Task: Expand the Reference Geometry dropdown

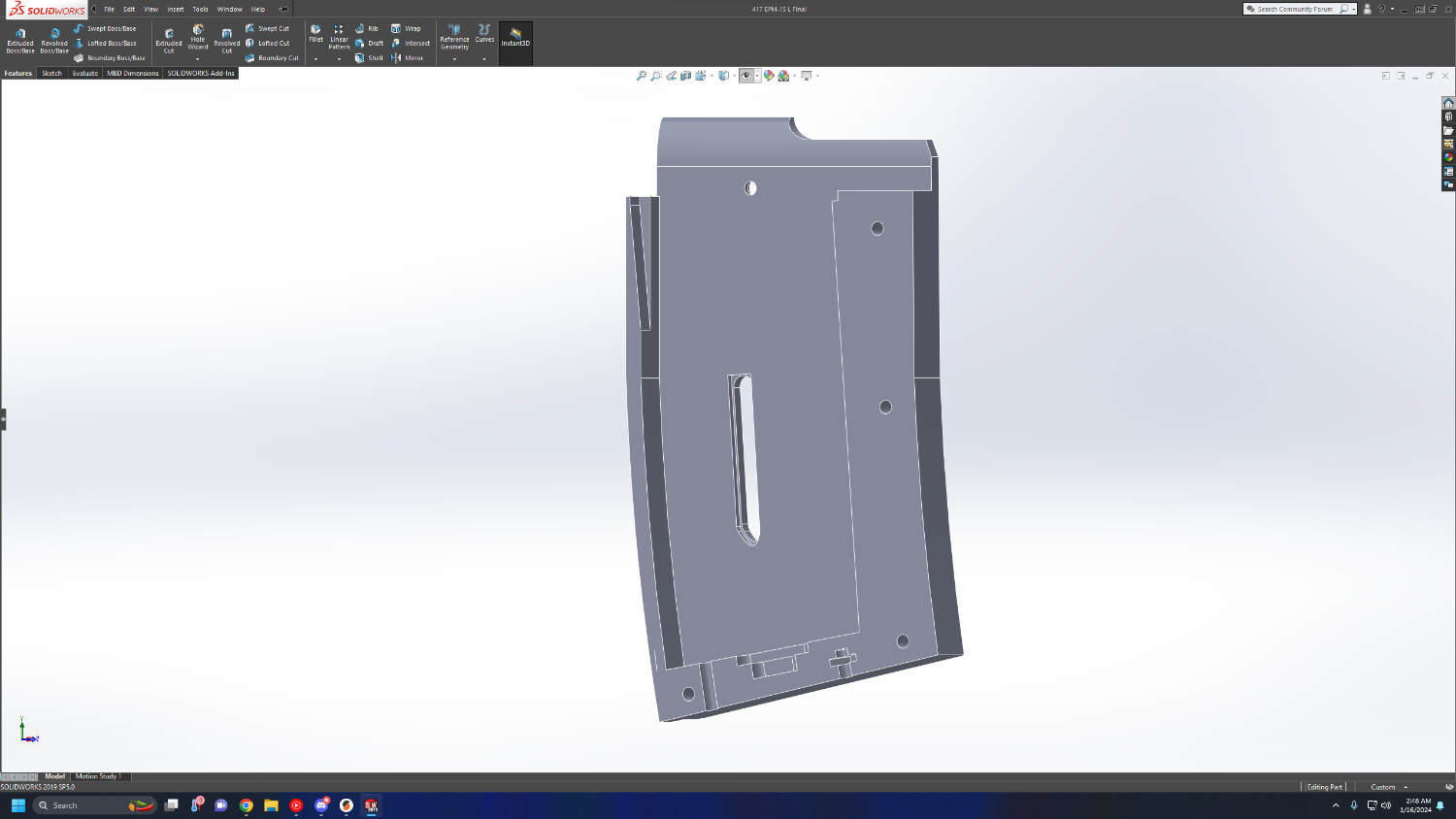Action: pyautogui.click(x=454, y=59)
